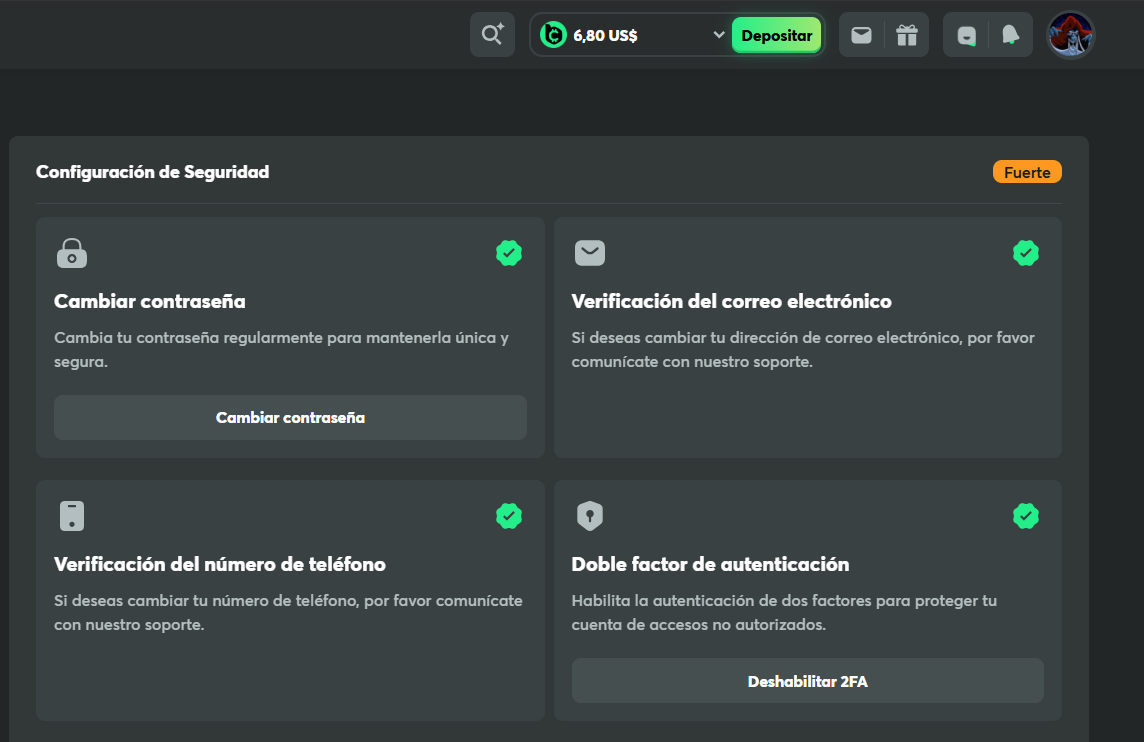Image resolution: width=1144 pixels, height=742 pixels.
Task: Click the verified checkmark on email verification card
Action: tap(1026, 253)
